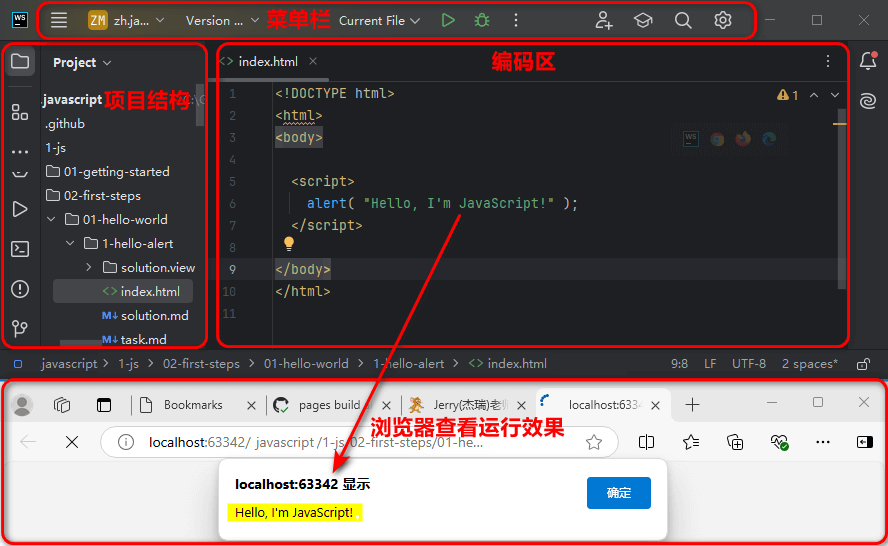Image resolution: width=888 pixels, height=546 pixels.
Task: Toggle the read-only lock icon in status bar
Action: 864,364
